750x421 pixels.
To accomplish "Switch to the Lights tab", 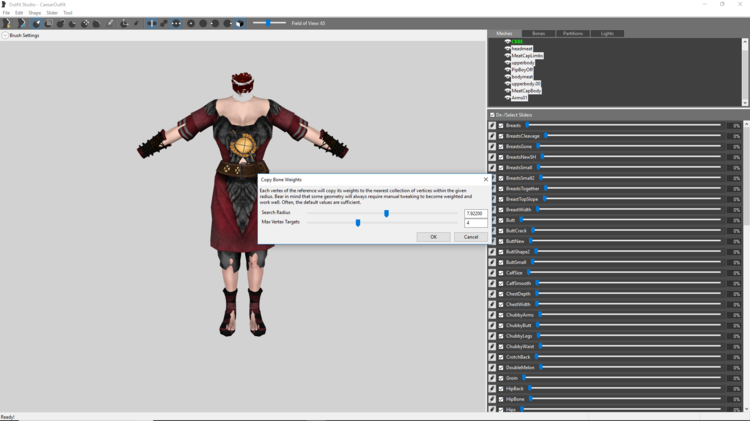I will point(607,33).
